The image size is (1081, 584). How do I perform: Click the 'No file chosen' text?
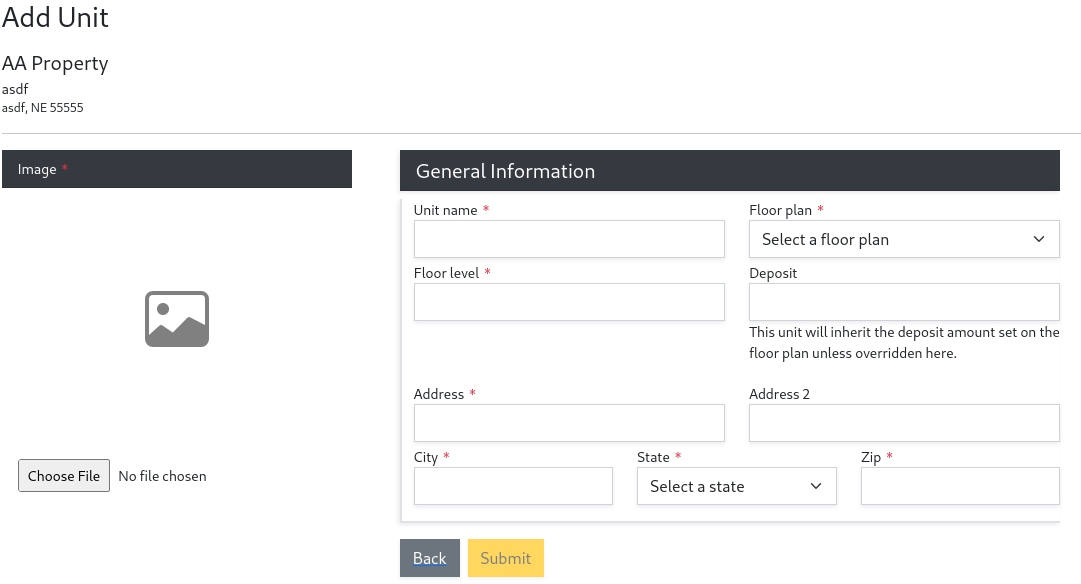pyautogui.click(x=162, y=476)
